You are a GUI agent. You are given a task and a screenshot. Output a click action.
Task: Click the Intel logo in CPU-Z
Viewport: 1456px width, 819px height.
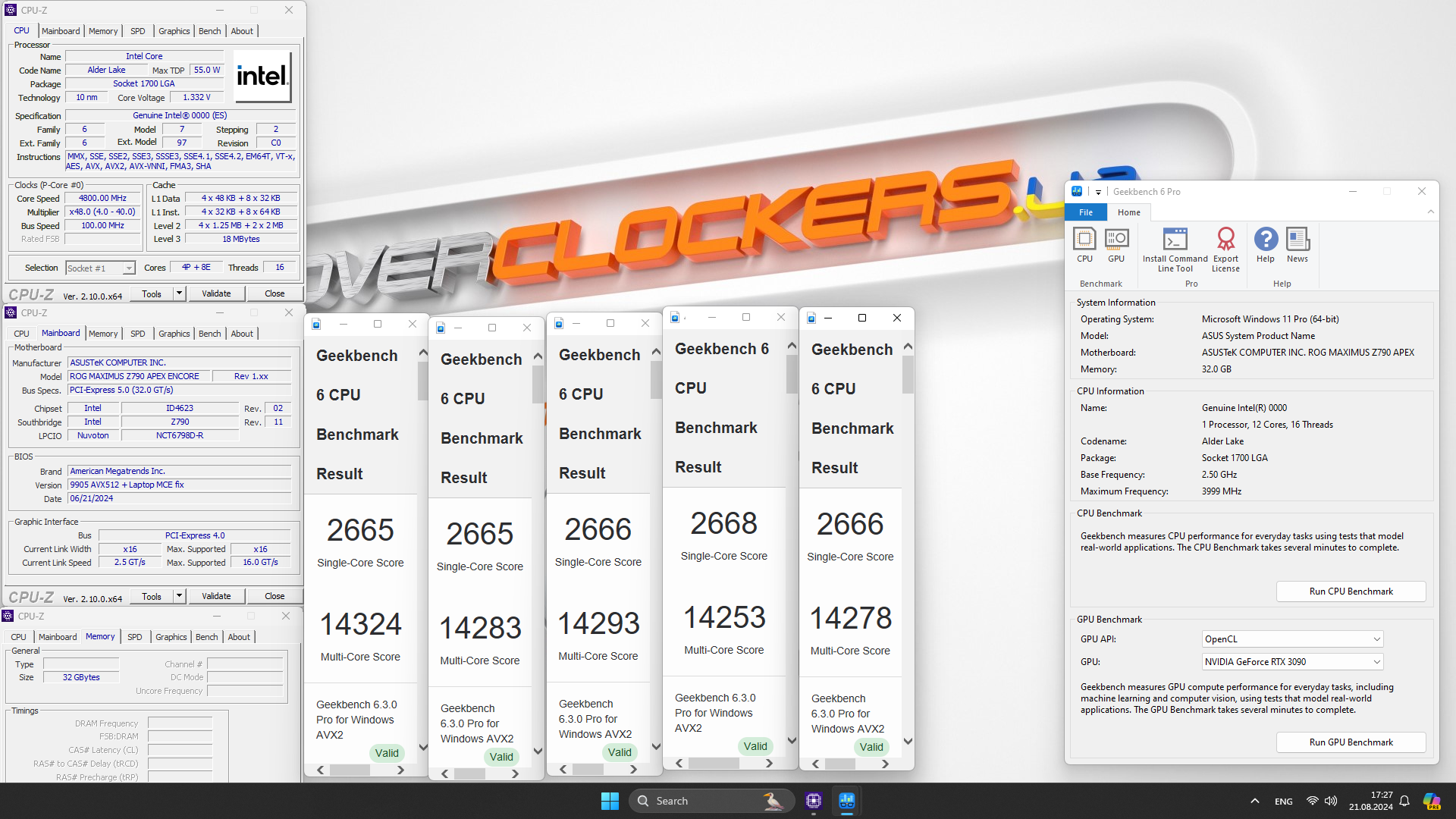[x=262, y=76]
